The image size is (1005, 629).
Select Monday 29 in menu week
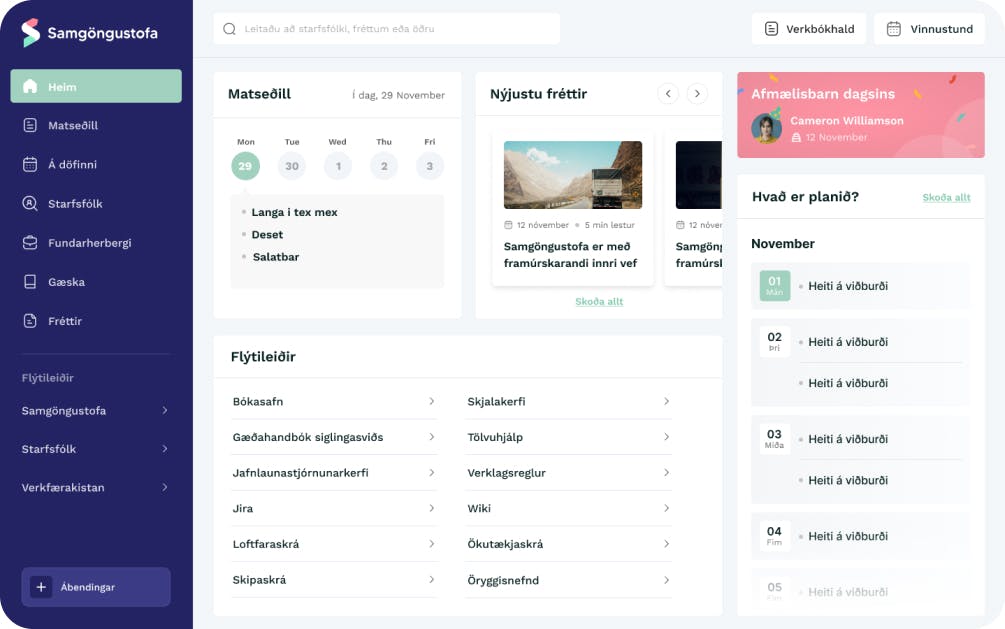coord(245,166)
